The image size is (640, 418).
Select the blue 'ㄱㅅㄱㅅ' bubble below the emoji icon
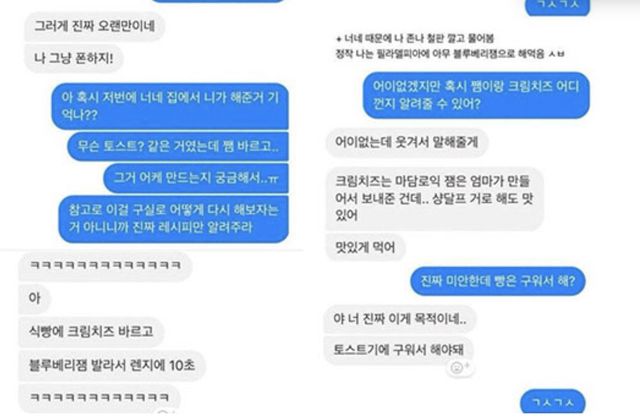coord(553,402)
